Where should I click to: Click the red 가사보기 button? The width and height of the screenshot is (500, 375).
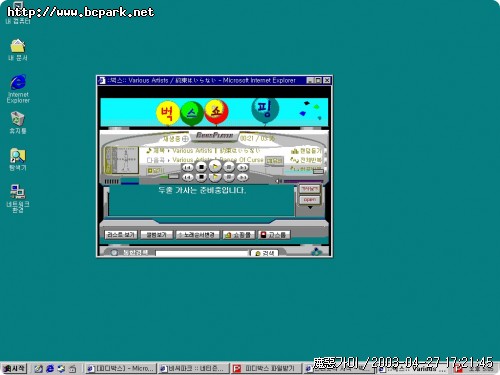coord(310,189)
